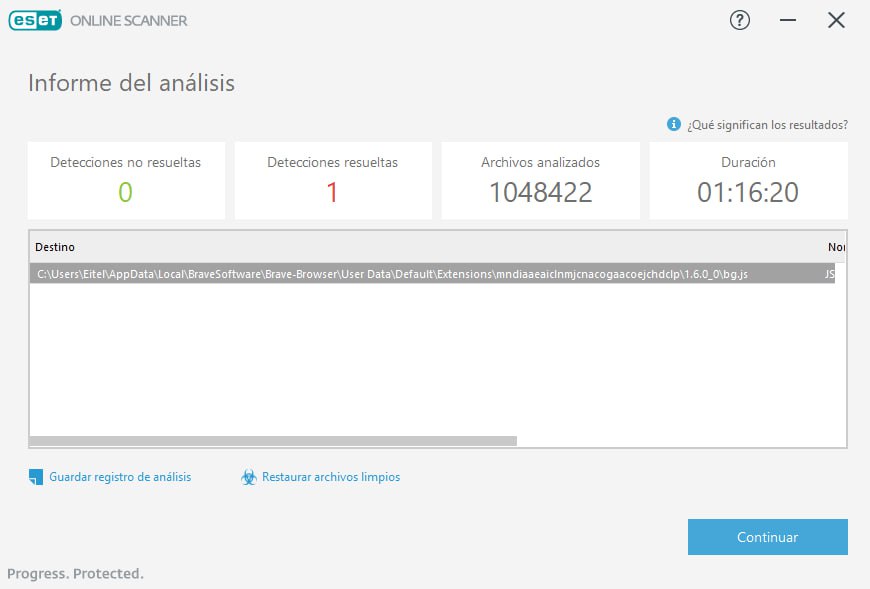
Task: Open "¿Qué significan los resultados?" link
Action: pos(767,125)
